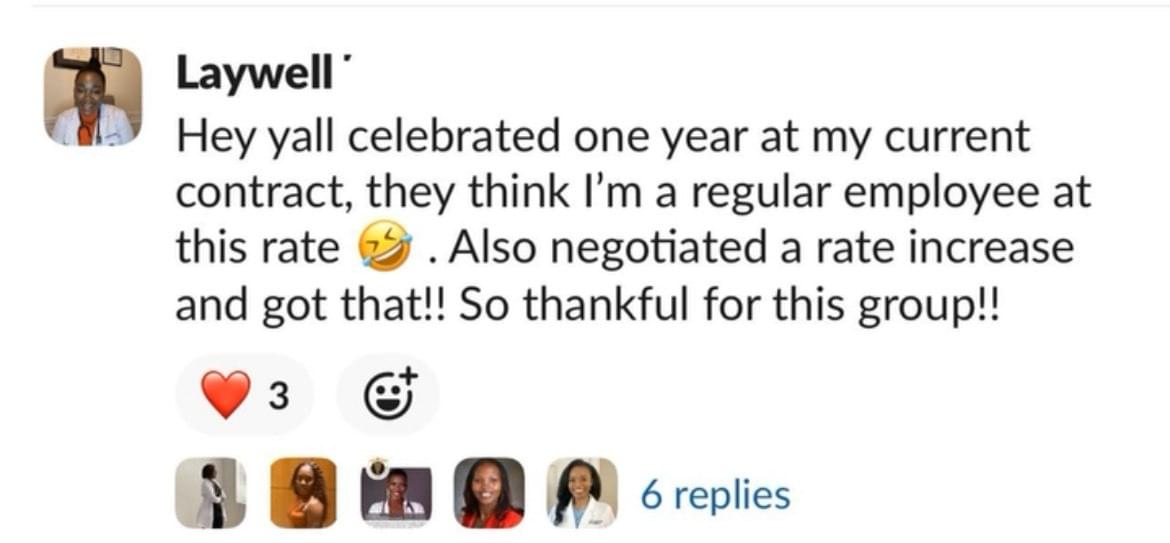The height and width of the screenshot is (543, 1170).
Task: Open Laywell's profile picture
Action: click(x=93, y=97)
